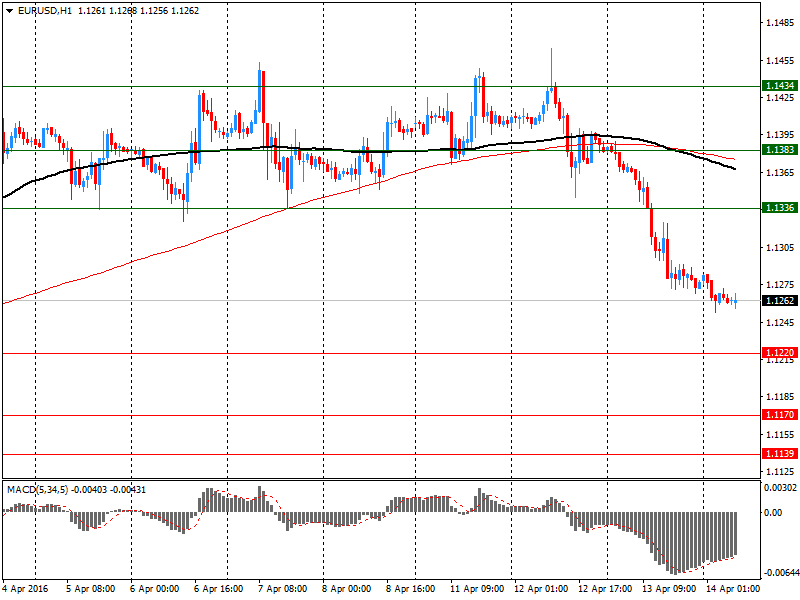Click the MACD zero level 0.00 label
Screen dimensions: 800x600
click(773, 513)
